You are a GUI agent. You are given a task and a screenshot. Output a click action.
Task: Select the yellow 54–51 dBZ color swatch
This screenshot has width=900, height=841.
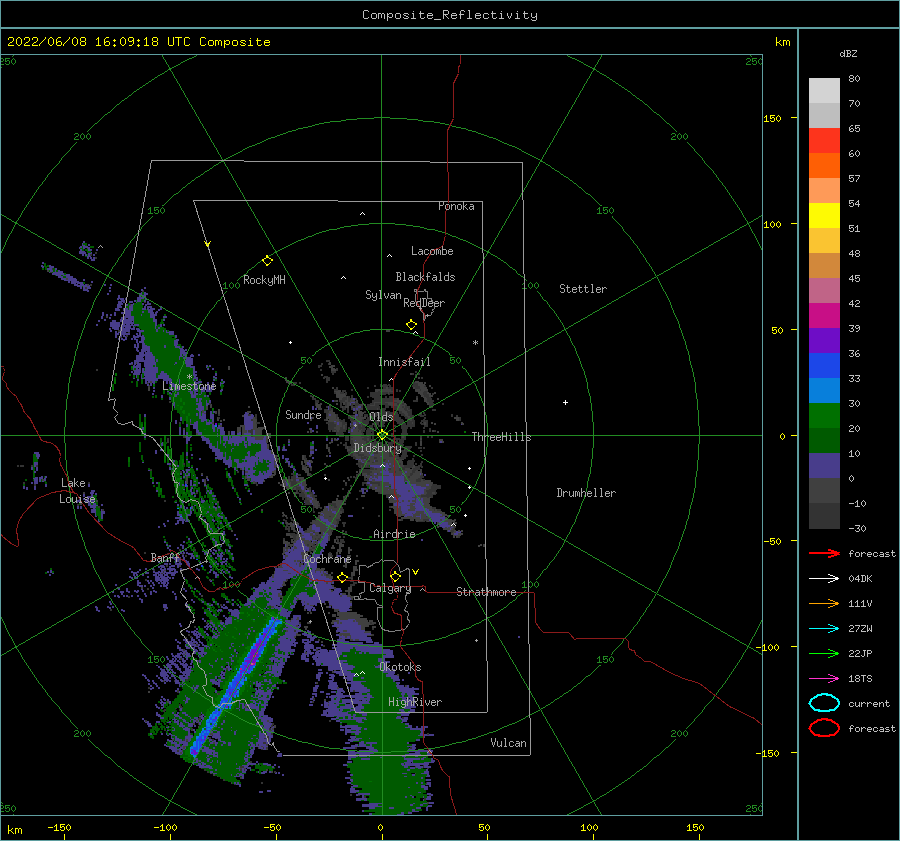pos(824,216)
